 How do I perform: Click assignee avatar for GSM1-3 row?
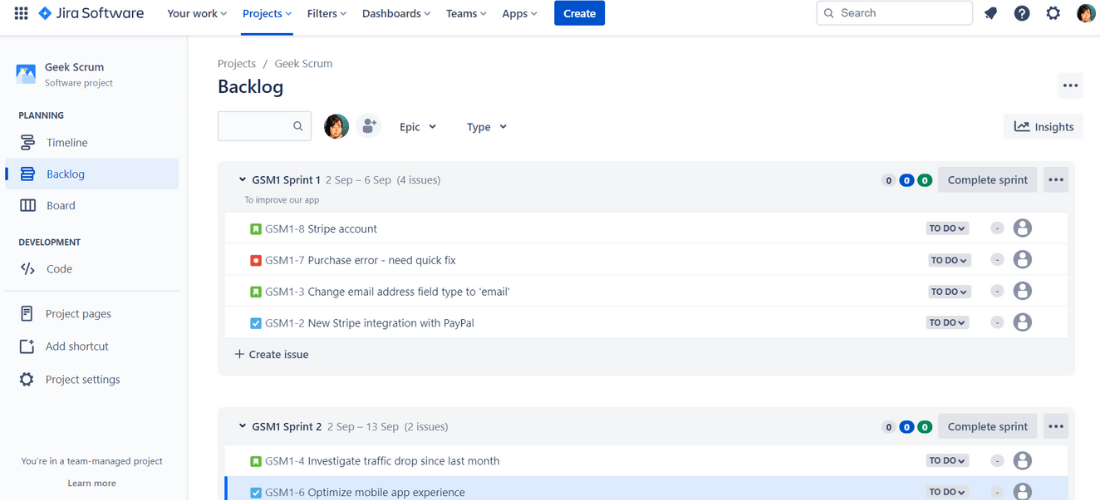coord(1023,291)
